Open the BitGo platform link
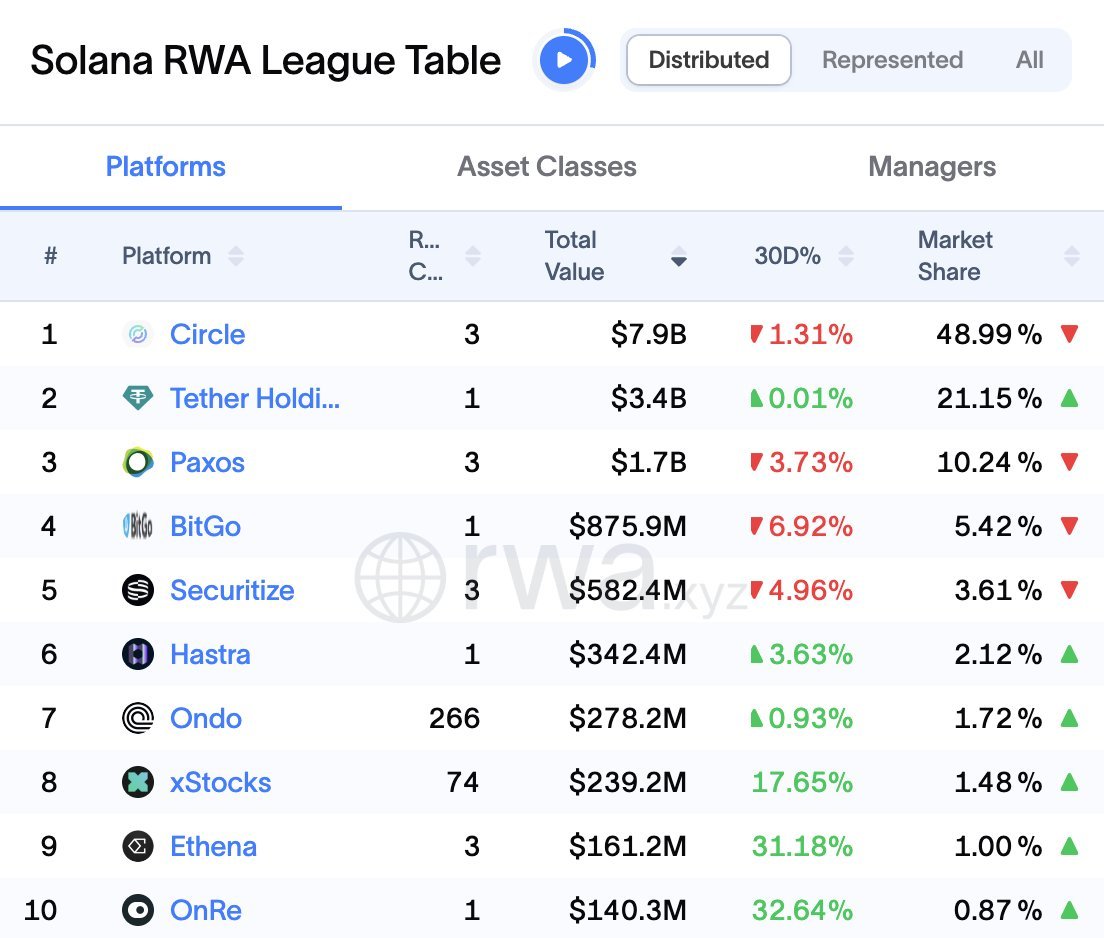This screenshot has height=938, width=1104. [x=206, y=526]
